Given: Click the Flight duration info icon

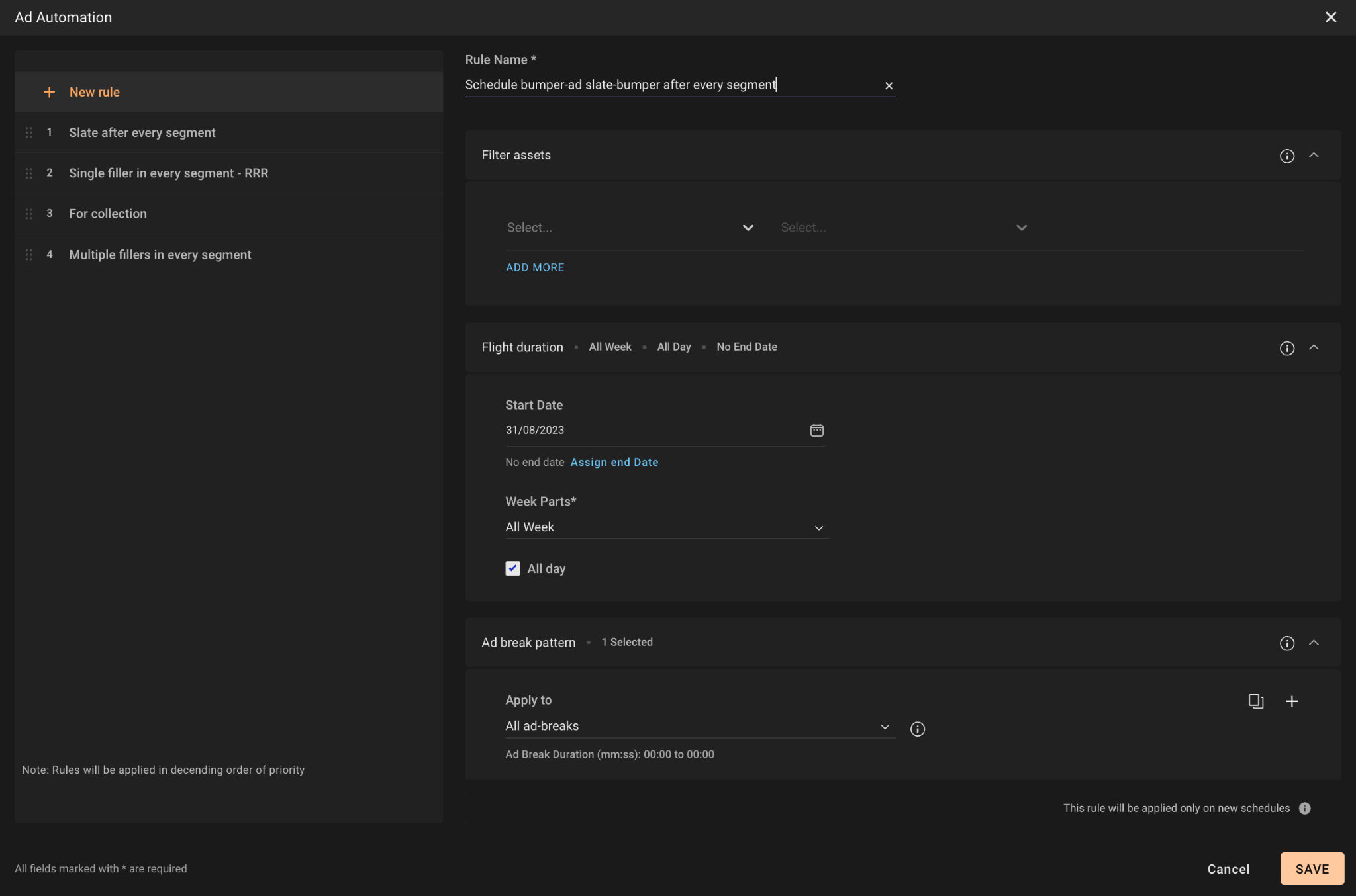Looking at the screenshot, I should 1286,349.
